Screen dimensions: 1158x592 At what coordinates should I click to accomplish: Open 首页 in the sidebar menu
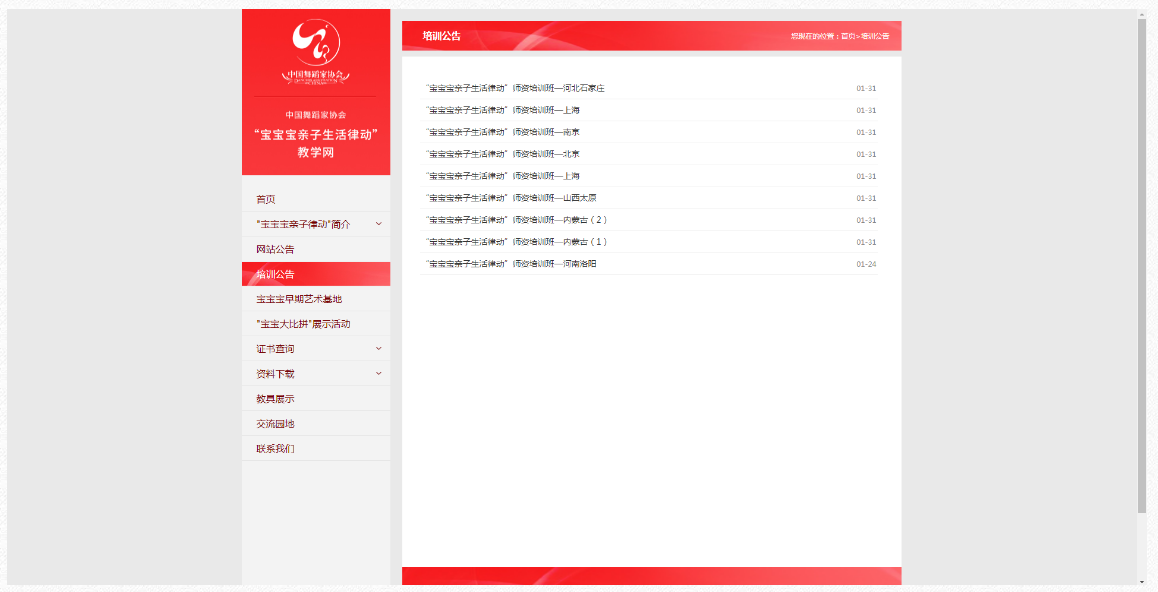pyautogui.click(x=266, y=199)
